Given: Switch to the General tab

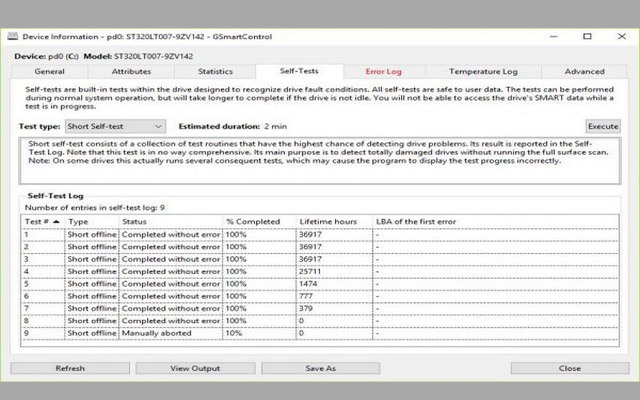Looking at the screenshot, I should tap(49, 71).
